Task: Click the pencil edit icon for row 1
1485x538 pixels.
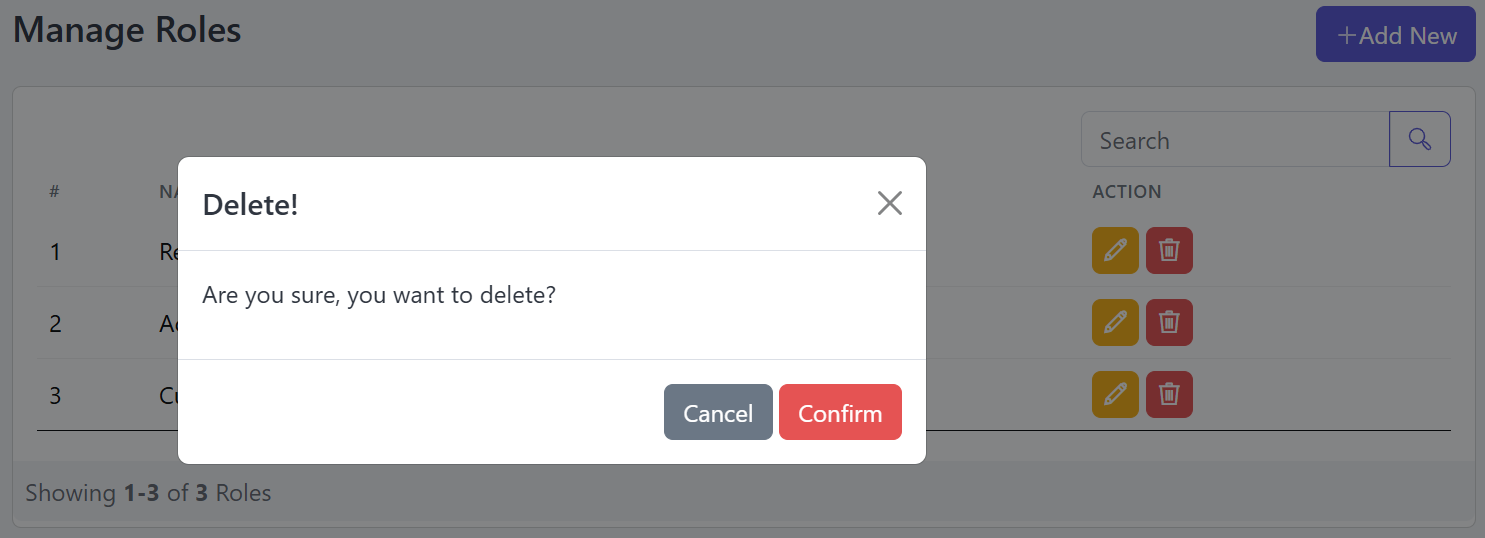Action: (x=1115, y=250)
